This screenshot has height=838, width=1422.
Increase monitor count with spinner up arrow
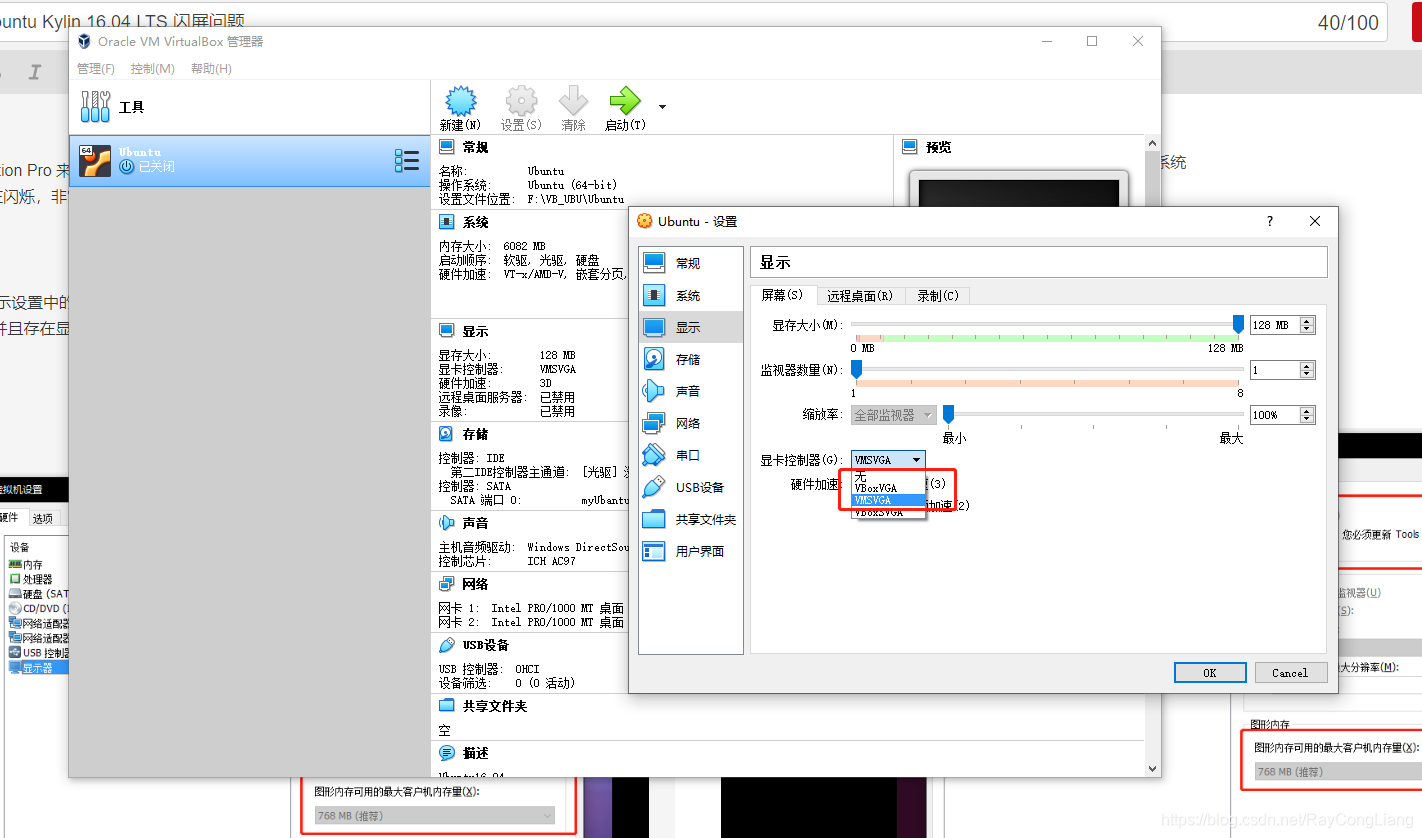1307,366
